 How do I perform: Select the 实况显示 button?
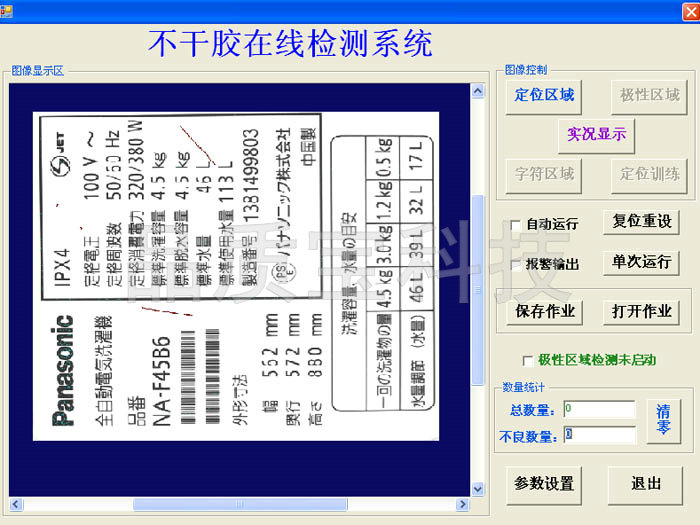596,135
